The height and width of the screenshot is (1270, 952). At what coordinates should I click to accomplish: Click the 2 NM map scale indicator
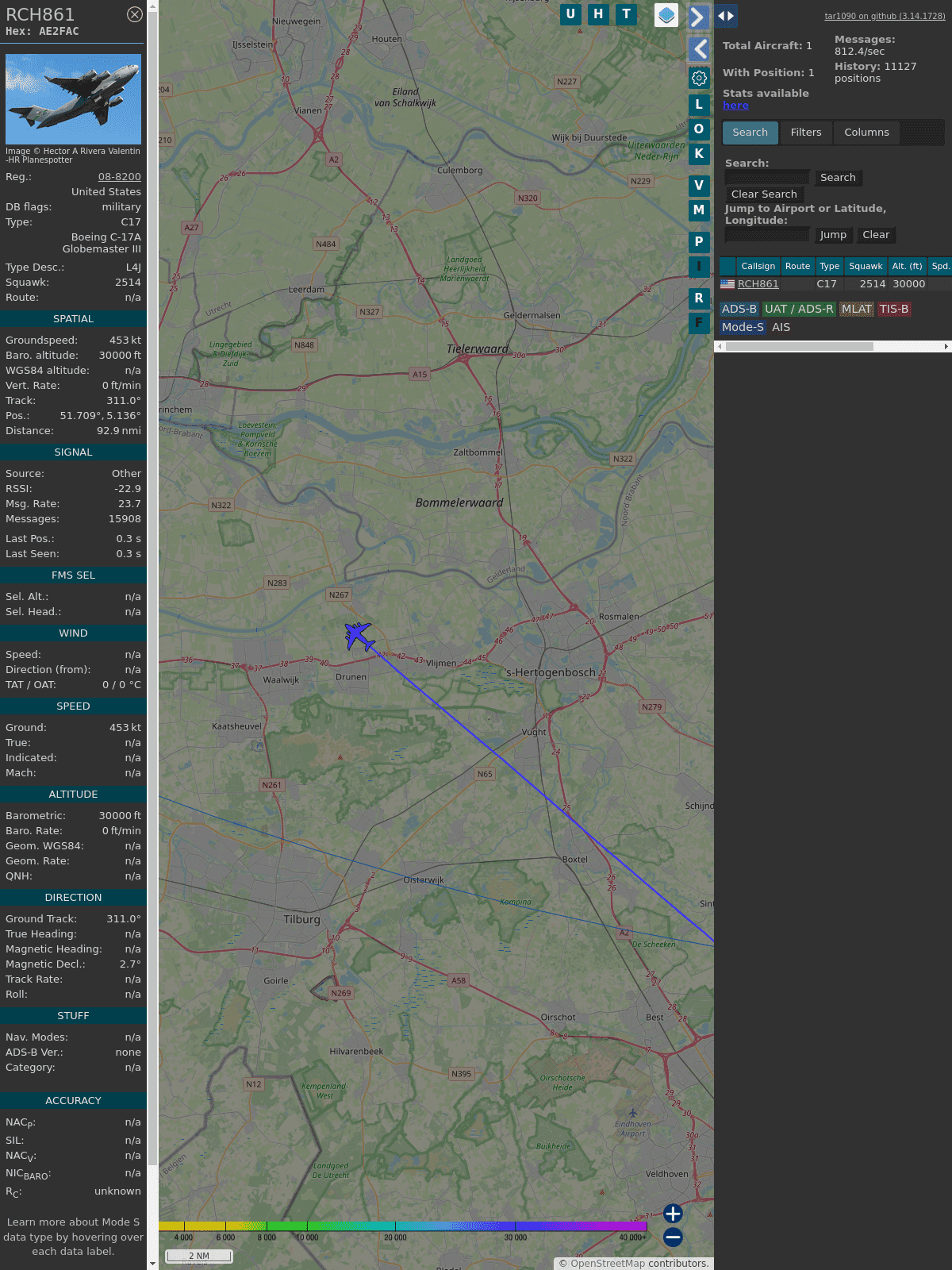[199, 1256]
